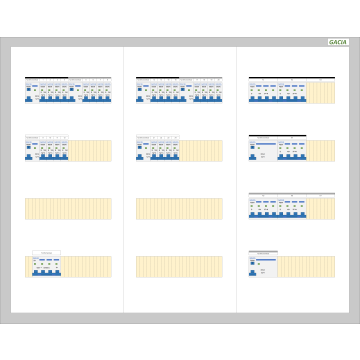Select the empty fourth rail in middle enclosure

pyautogui.click(x=179, y=267)
